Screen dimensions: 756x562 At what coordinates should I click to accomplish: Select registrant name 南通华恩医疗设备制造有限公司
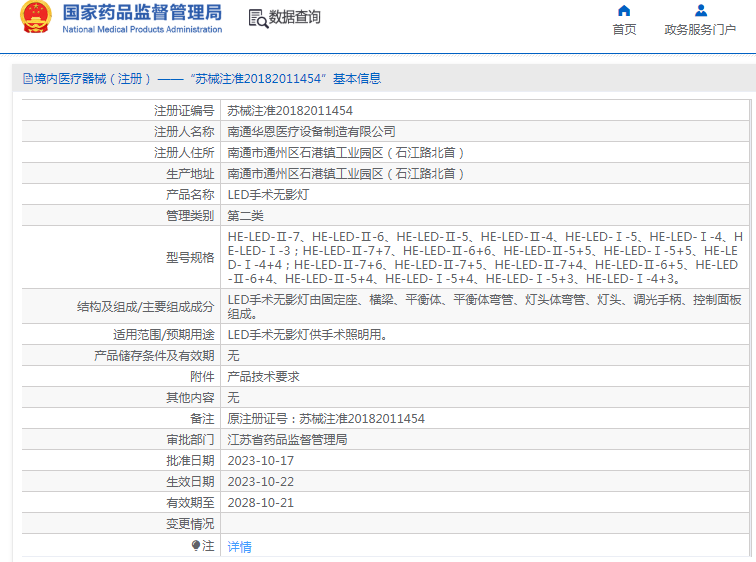(311, 132)
